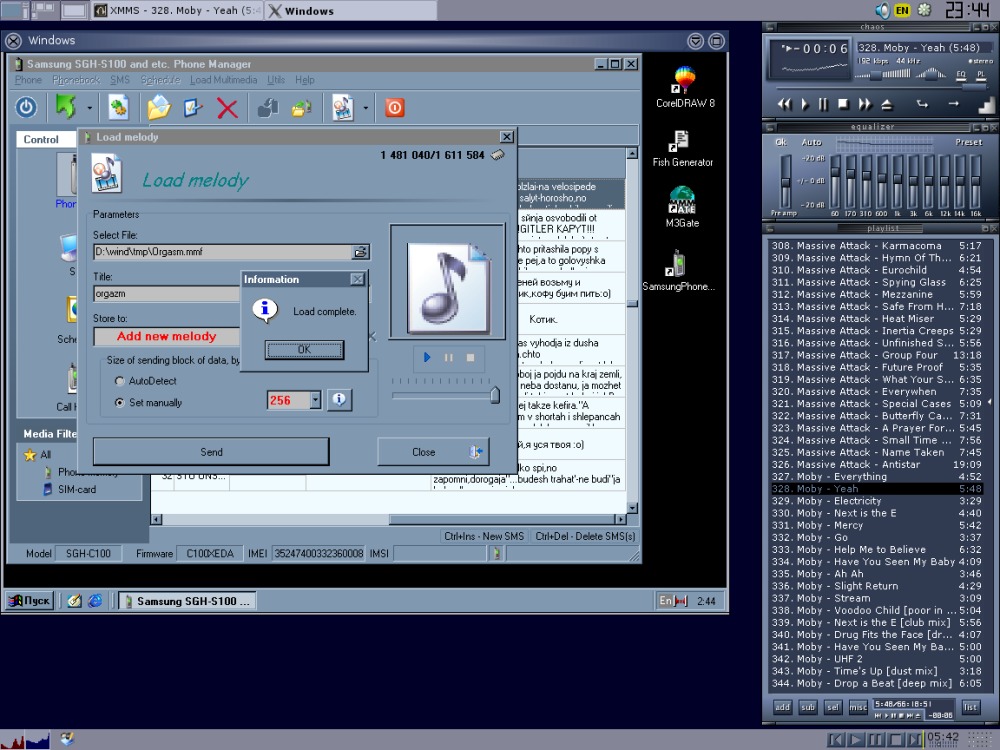
Task: Click XMMS play button
Action: tap(805, 104)
